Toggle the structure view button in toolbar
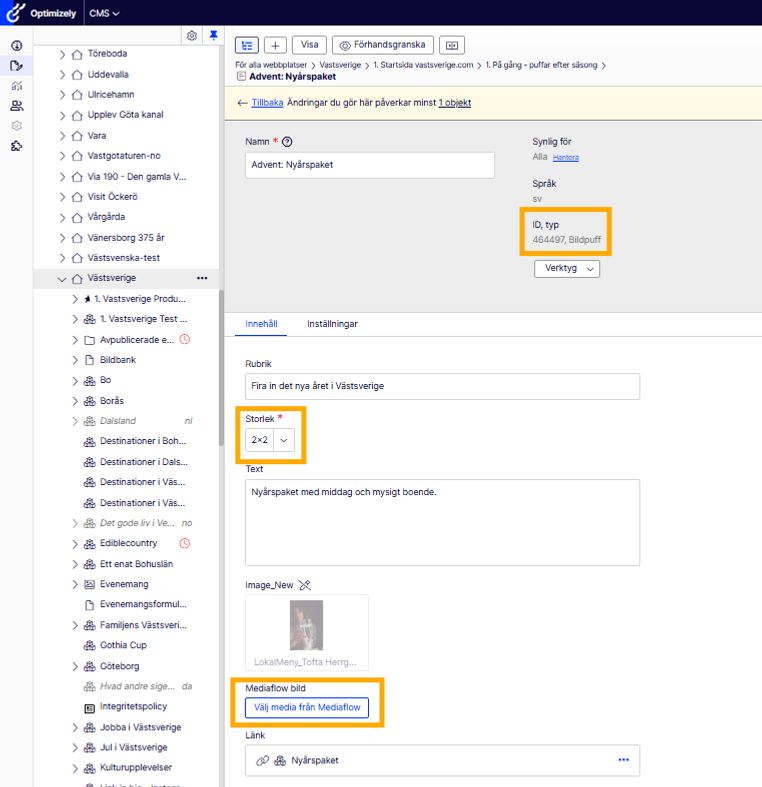Viewport: 762px width, 787px height. pos(247,45)
